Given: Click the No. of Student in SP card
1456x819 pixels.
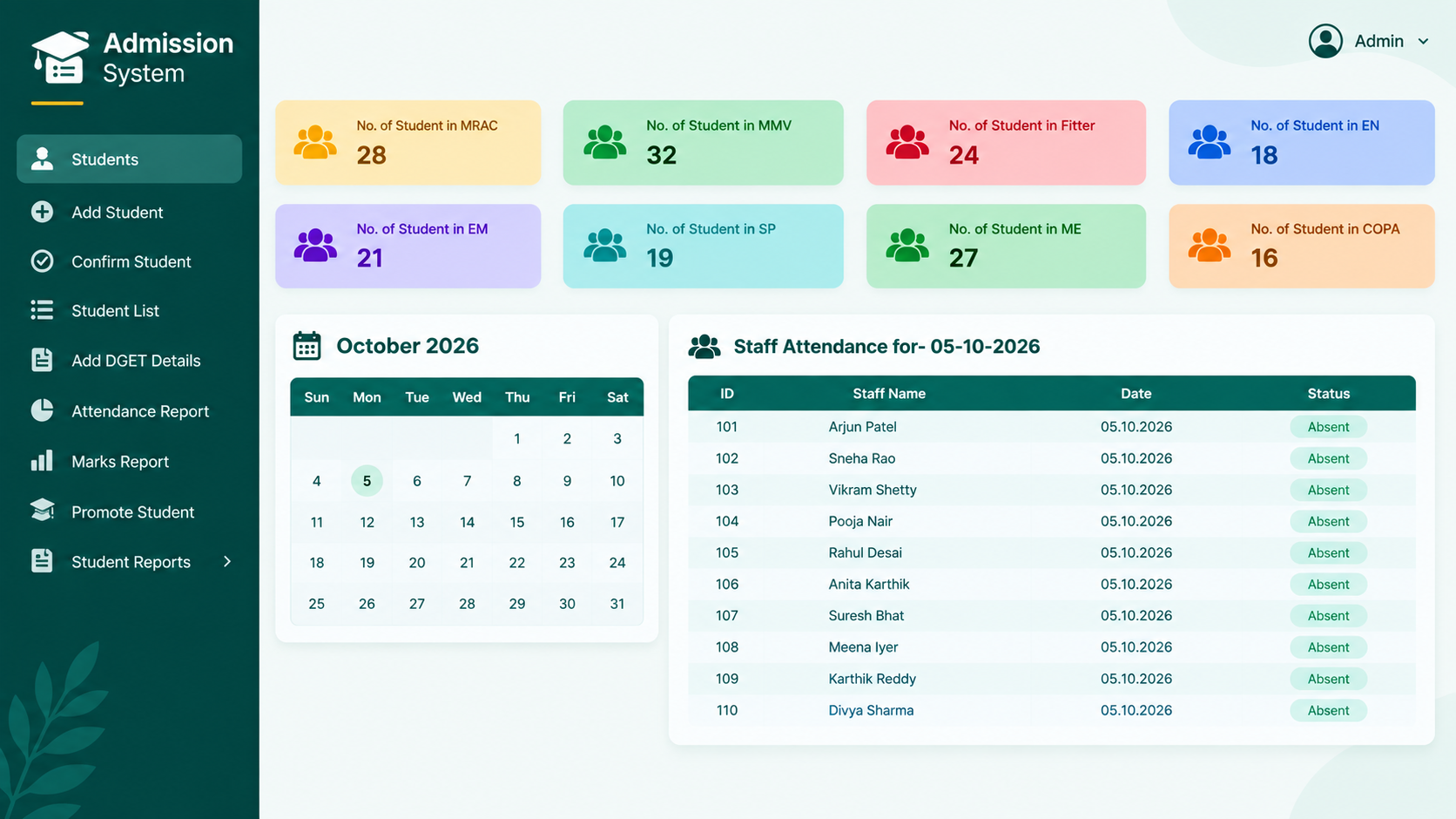Looking at the screenshot, I should [x=703, y=246].
